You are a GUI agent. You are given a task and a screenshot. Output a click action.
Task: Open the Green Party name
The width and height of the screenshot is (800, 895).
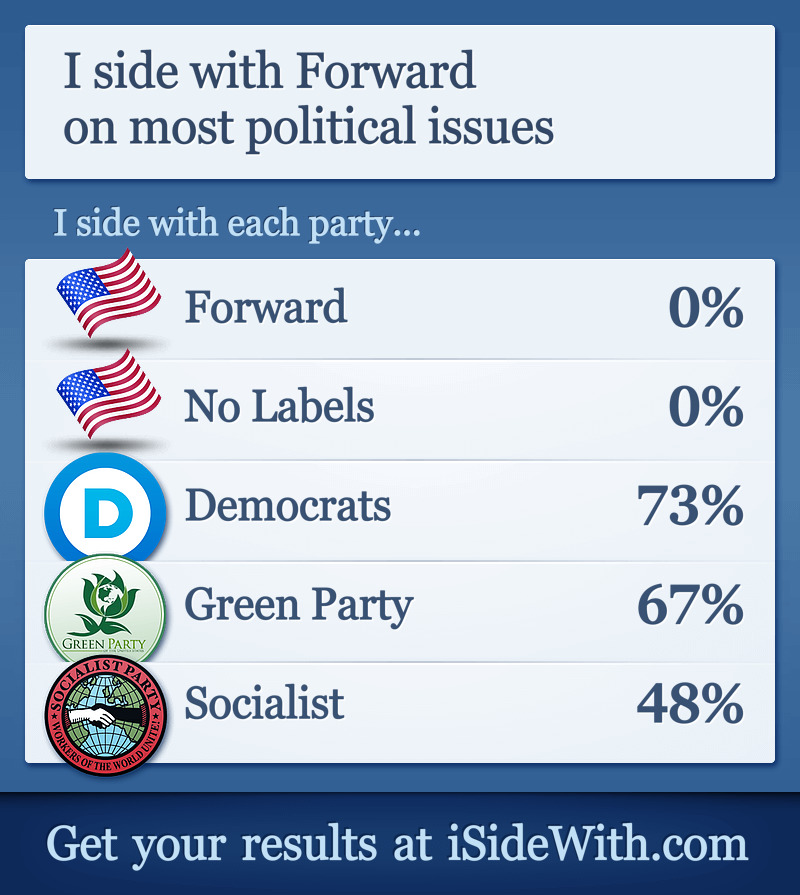pyautogui.click(x=298, y=605)
